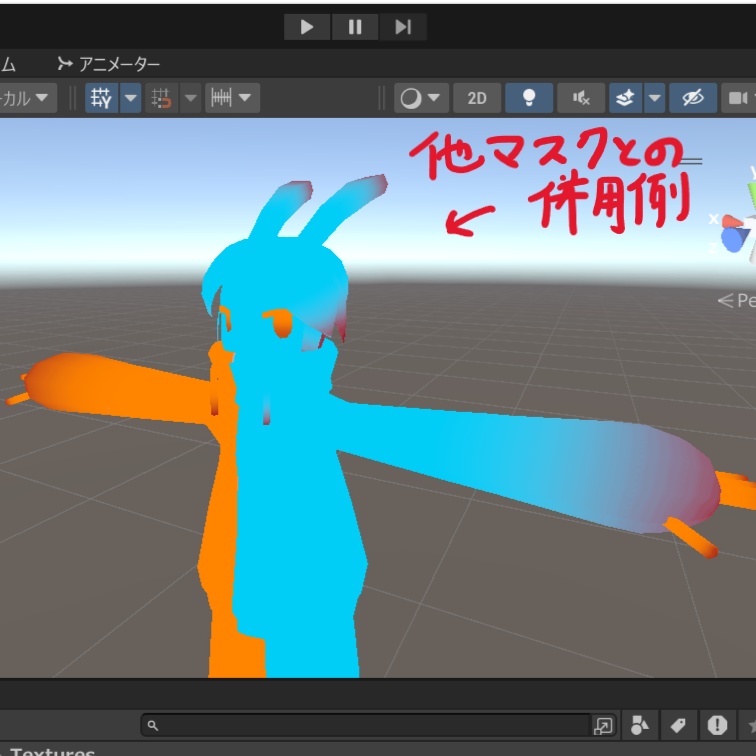Open snap increment settings dropdown
This screenshot has width=756, height=756.
tap(232, 98)
